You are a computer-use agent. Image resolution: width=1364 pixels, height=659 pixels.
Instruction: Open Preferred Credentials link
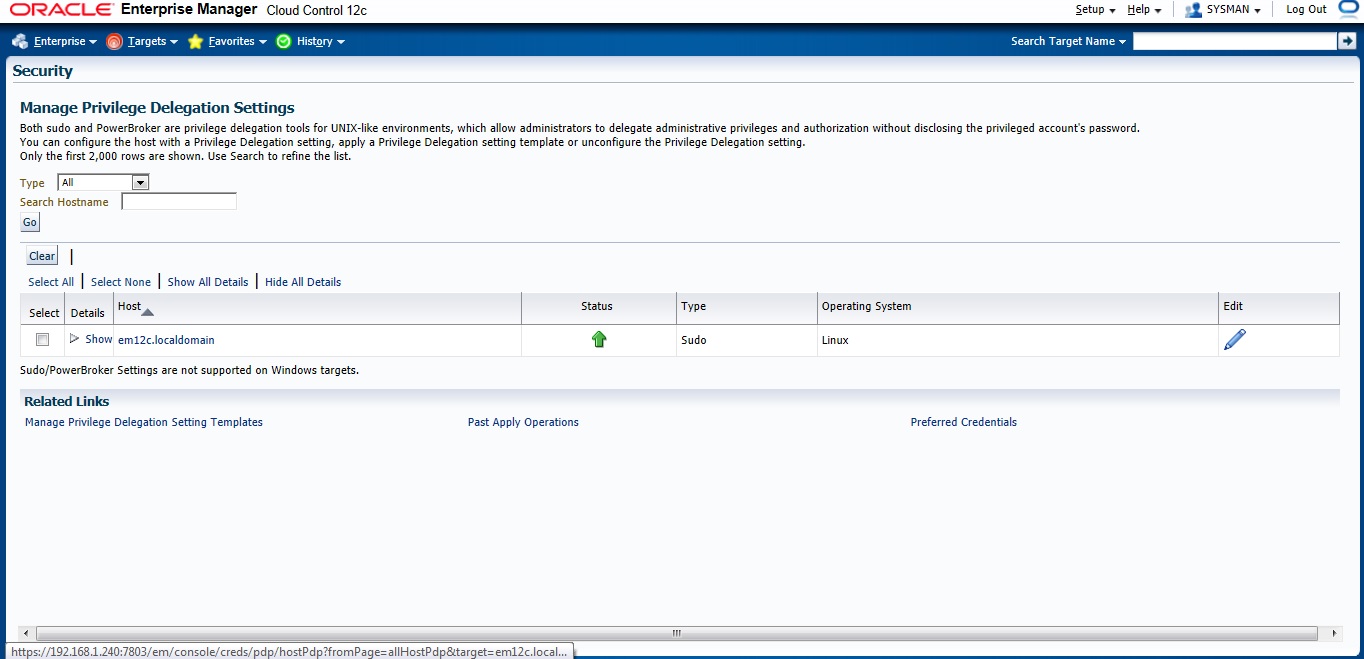pyautogui.click(x=964, y=422)
